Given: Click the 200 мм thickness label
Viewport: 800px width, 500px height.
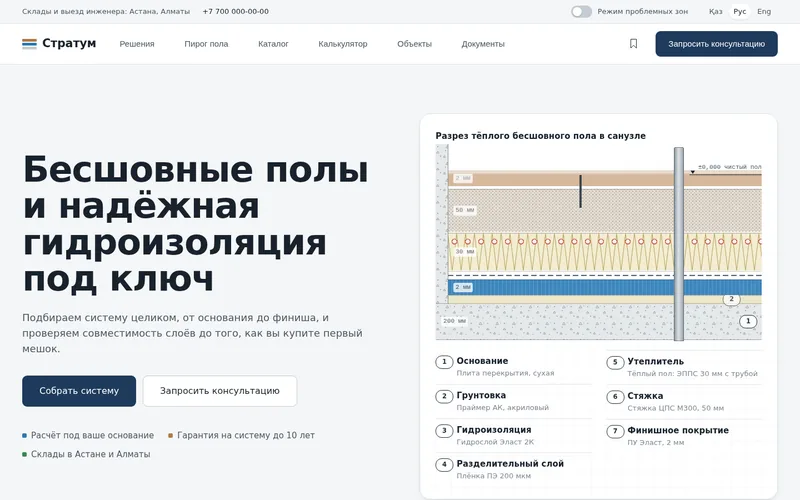Looking at the screenshot, I should [454, 321].
